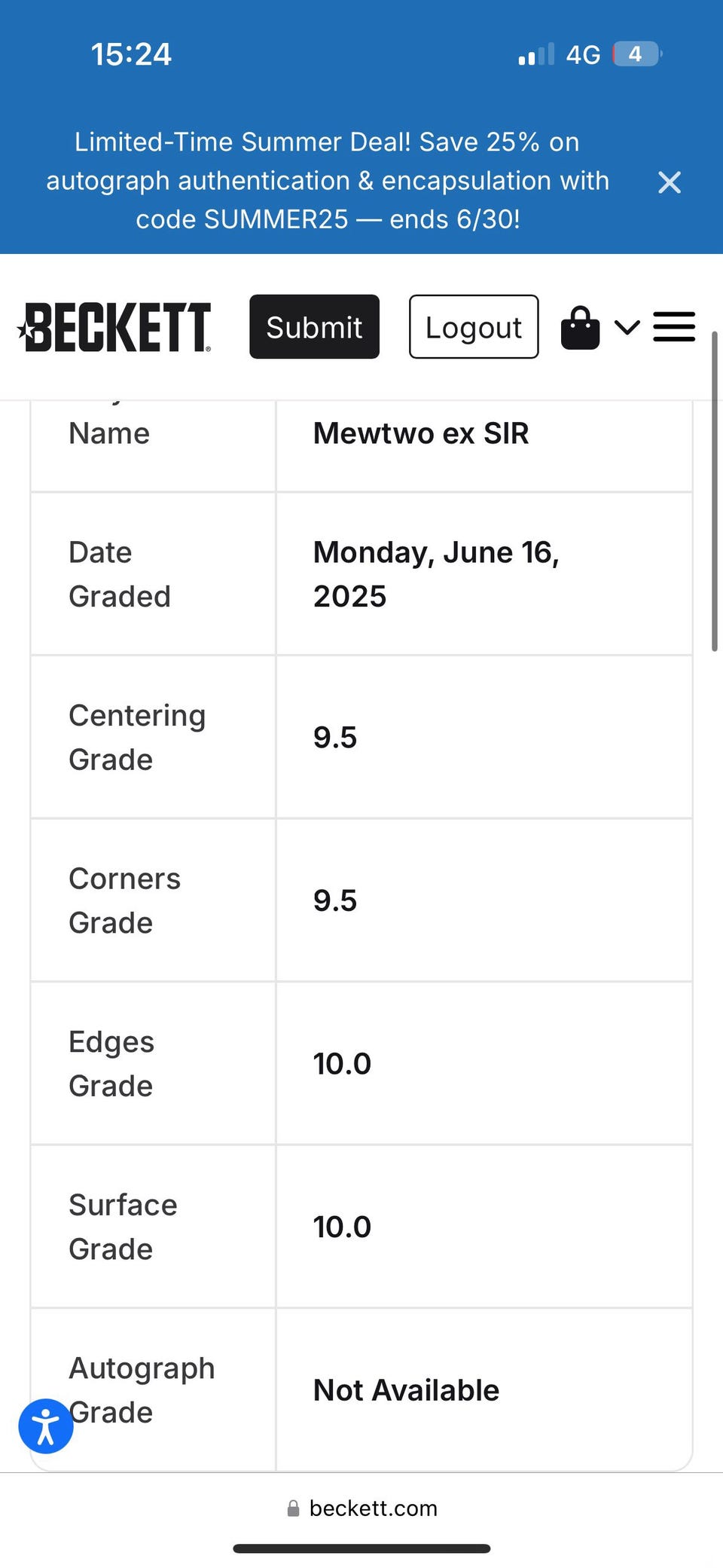Open the accessibility widget icon
The height and width of the screenshot is (1568, 723).
[46, 1426]
